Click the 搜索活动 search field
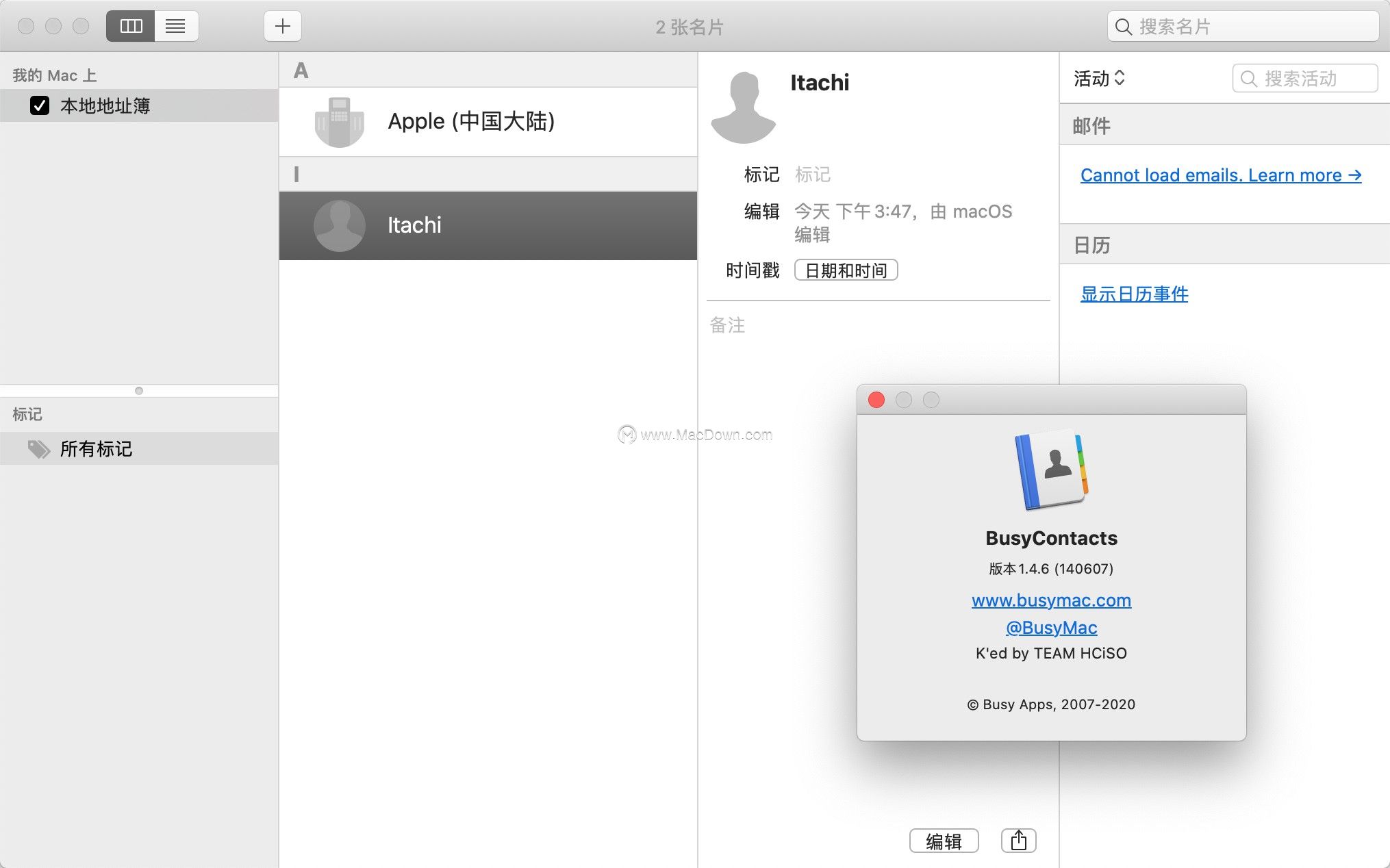 tap(1305, 78)
